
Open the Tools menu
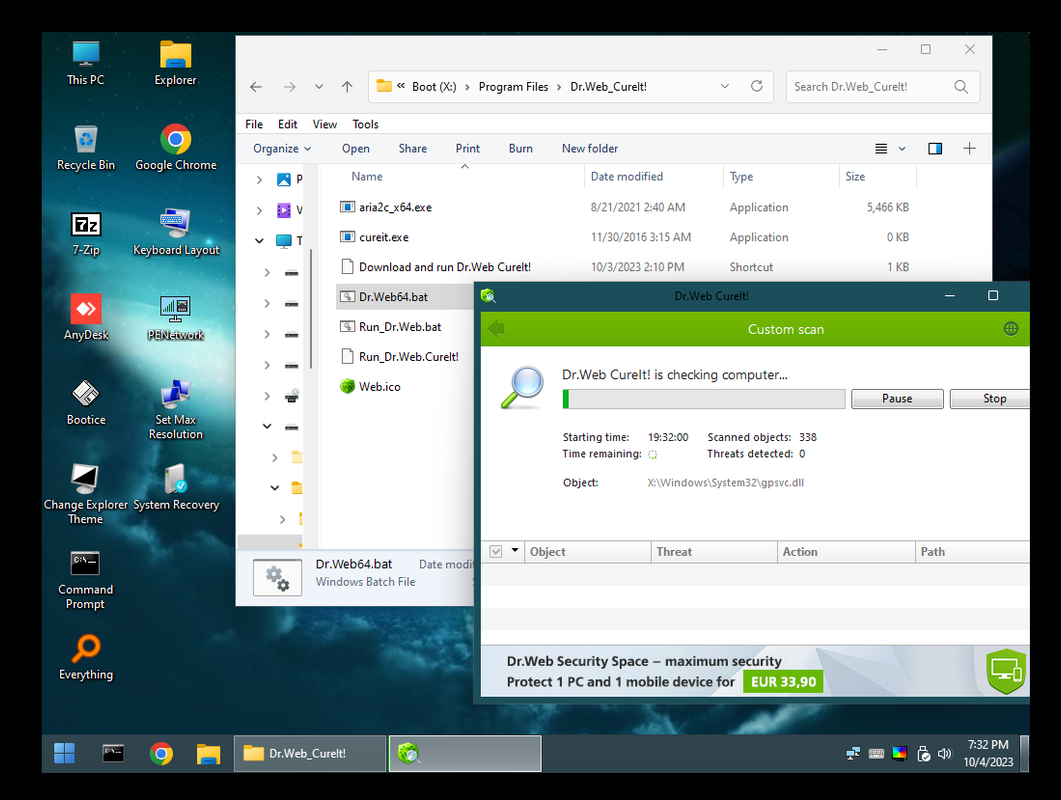pos(365,124)
